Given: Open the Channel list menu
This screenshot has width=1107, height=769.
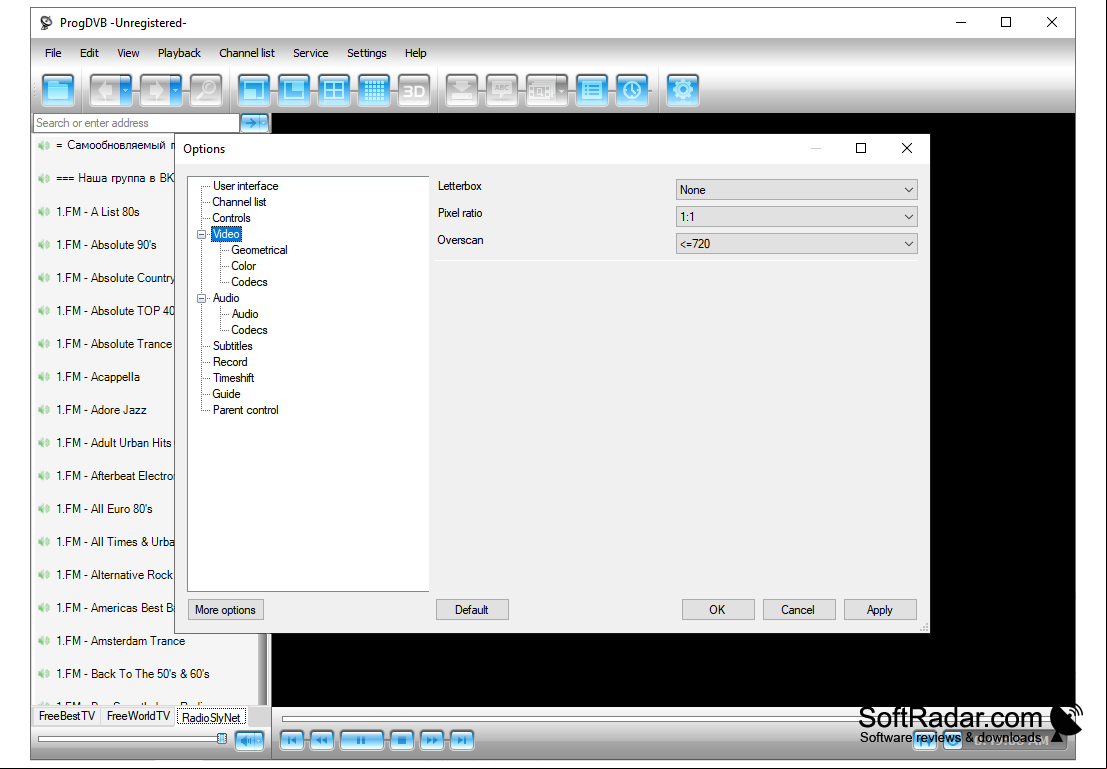Looking at the screenshot, I should point(246,53).
